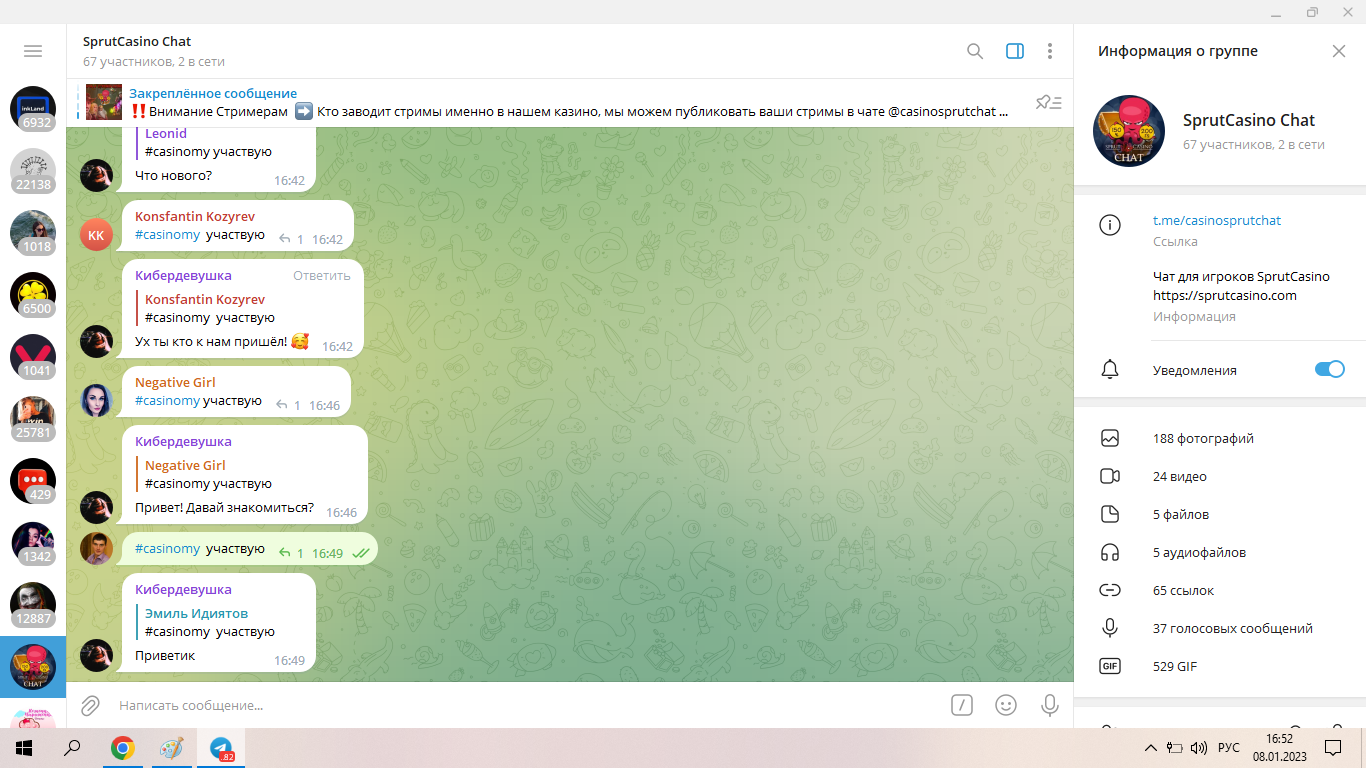Open the t.me/casinosprutchat link
The image size is (1366, 768).
click(x=1217, y=220)
